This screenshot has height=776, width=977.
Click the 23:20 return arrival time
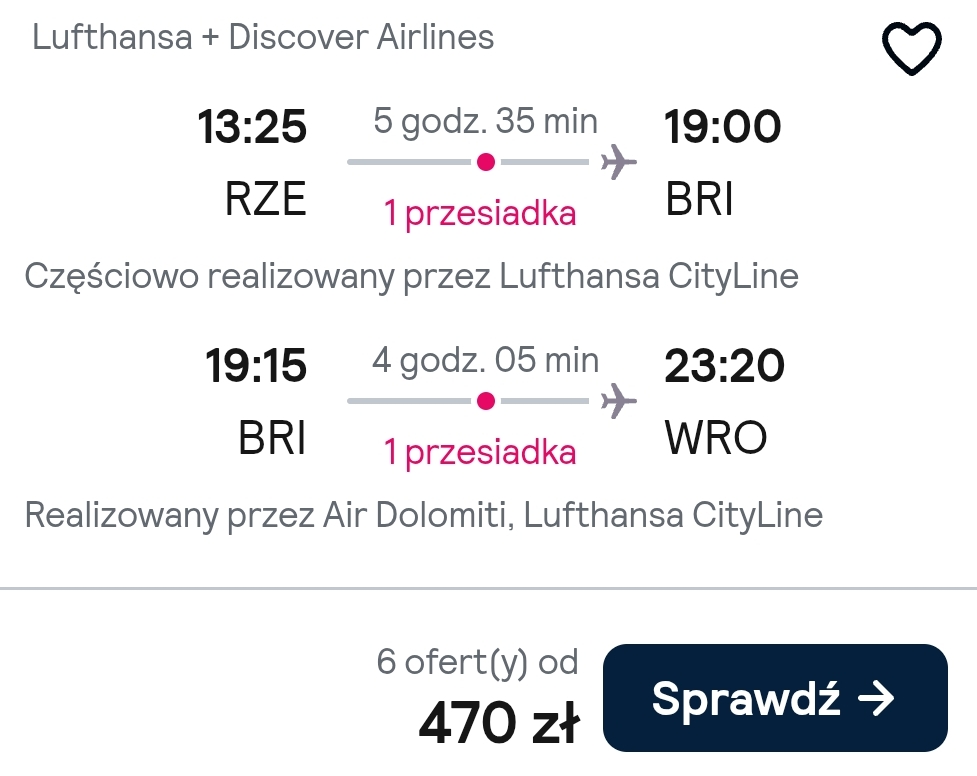pyautogui.click(x=725, y=365)
